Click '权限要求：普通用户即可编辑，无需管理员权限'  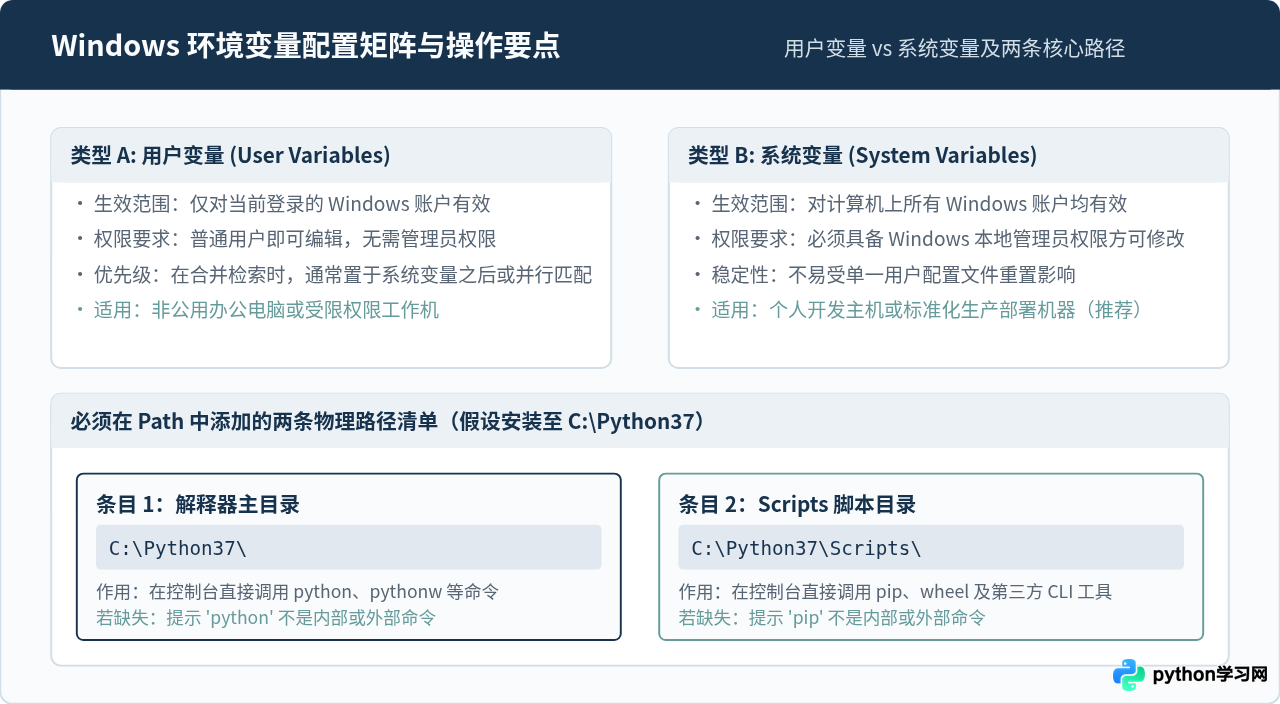295,239
